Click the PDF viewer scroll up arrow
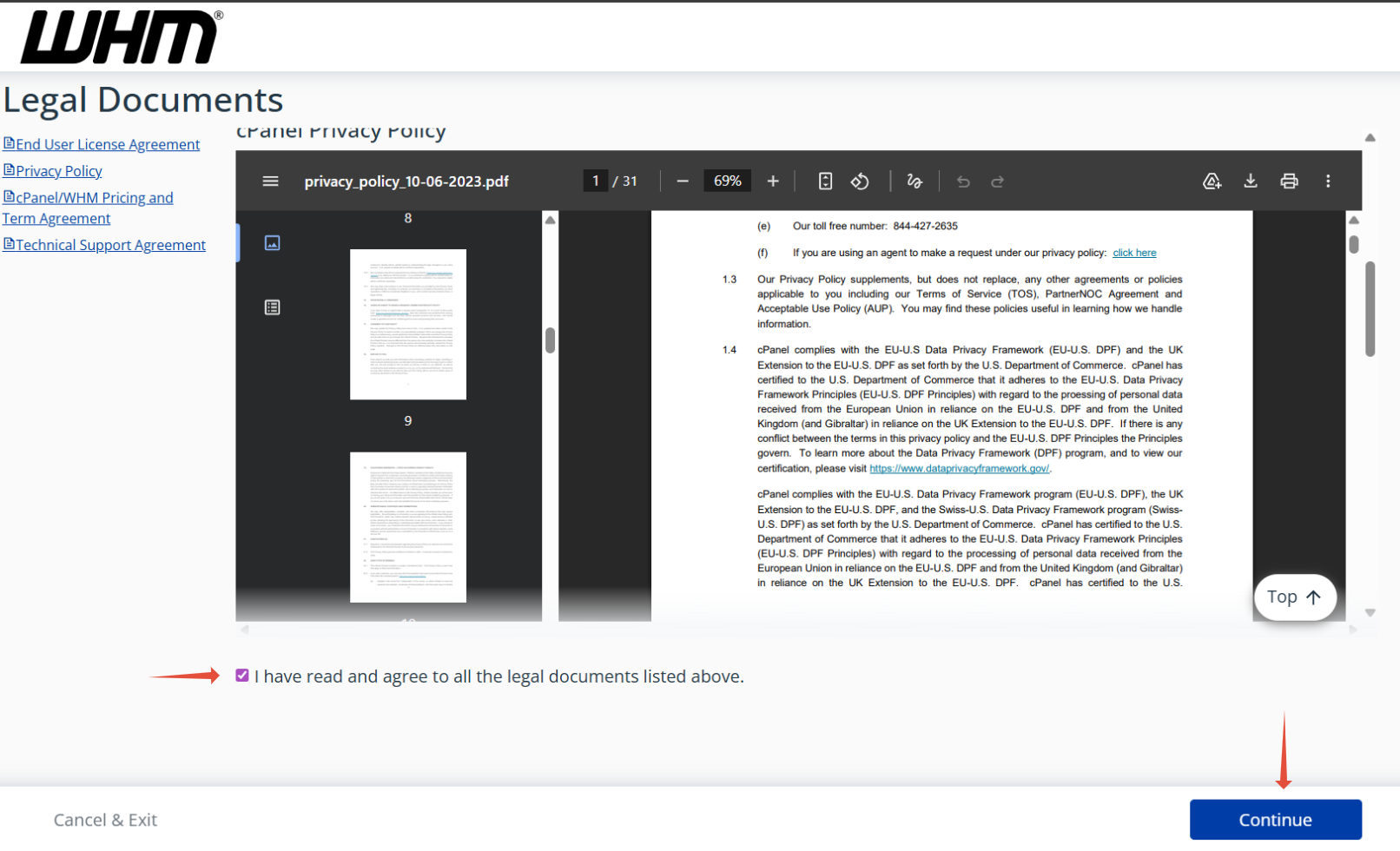 tap(1353, 220)
